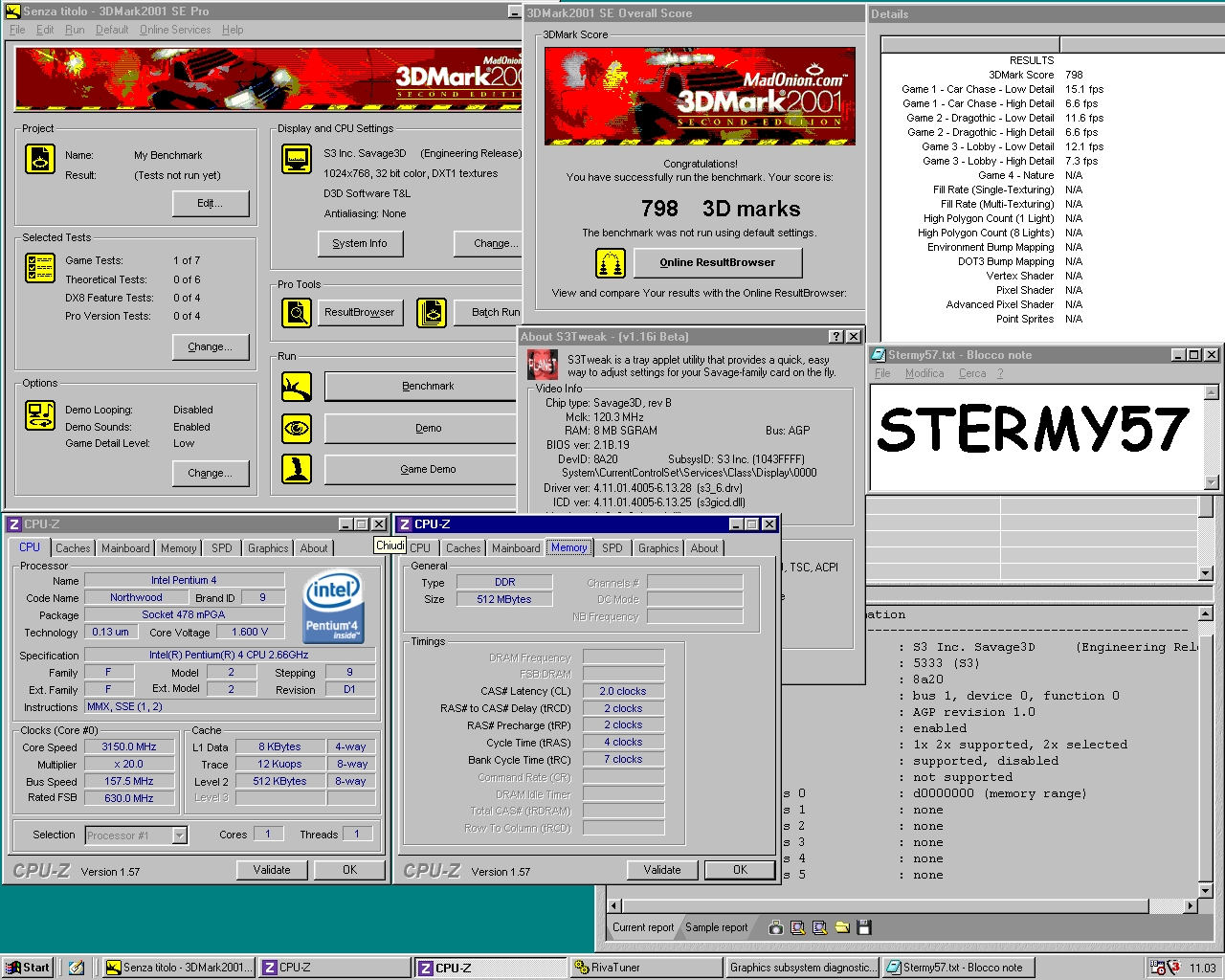Open the Edit menu in 3DMark2001
Screen dimensions: 1225x980
pyautogui.click(x=45, y=30)
